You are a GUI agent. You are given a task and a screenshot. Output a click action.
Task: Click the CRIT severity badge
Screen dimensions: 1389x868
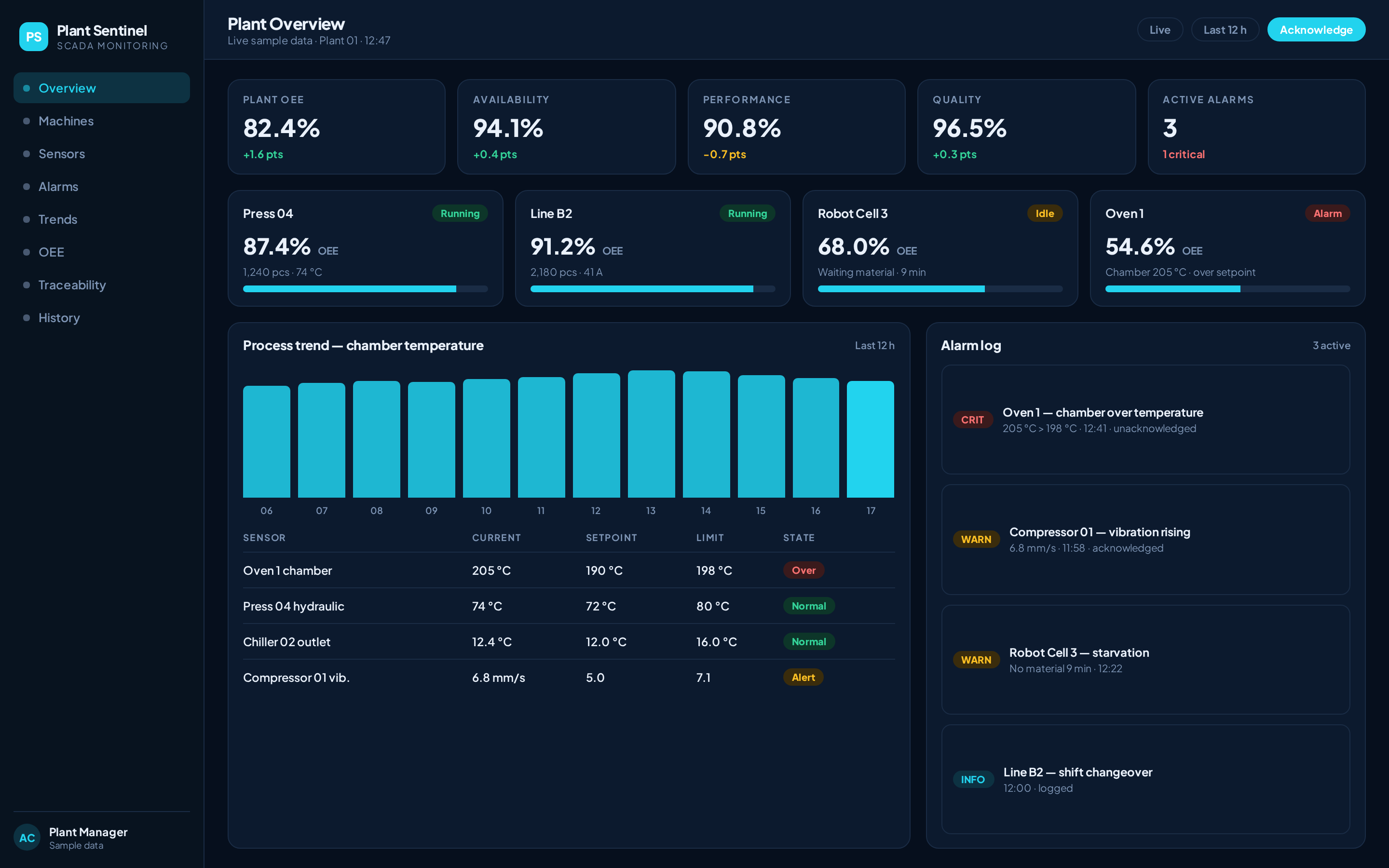pyautogui.click(x=972, y=420)
